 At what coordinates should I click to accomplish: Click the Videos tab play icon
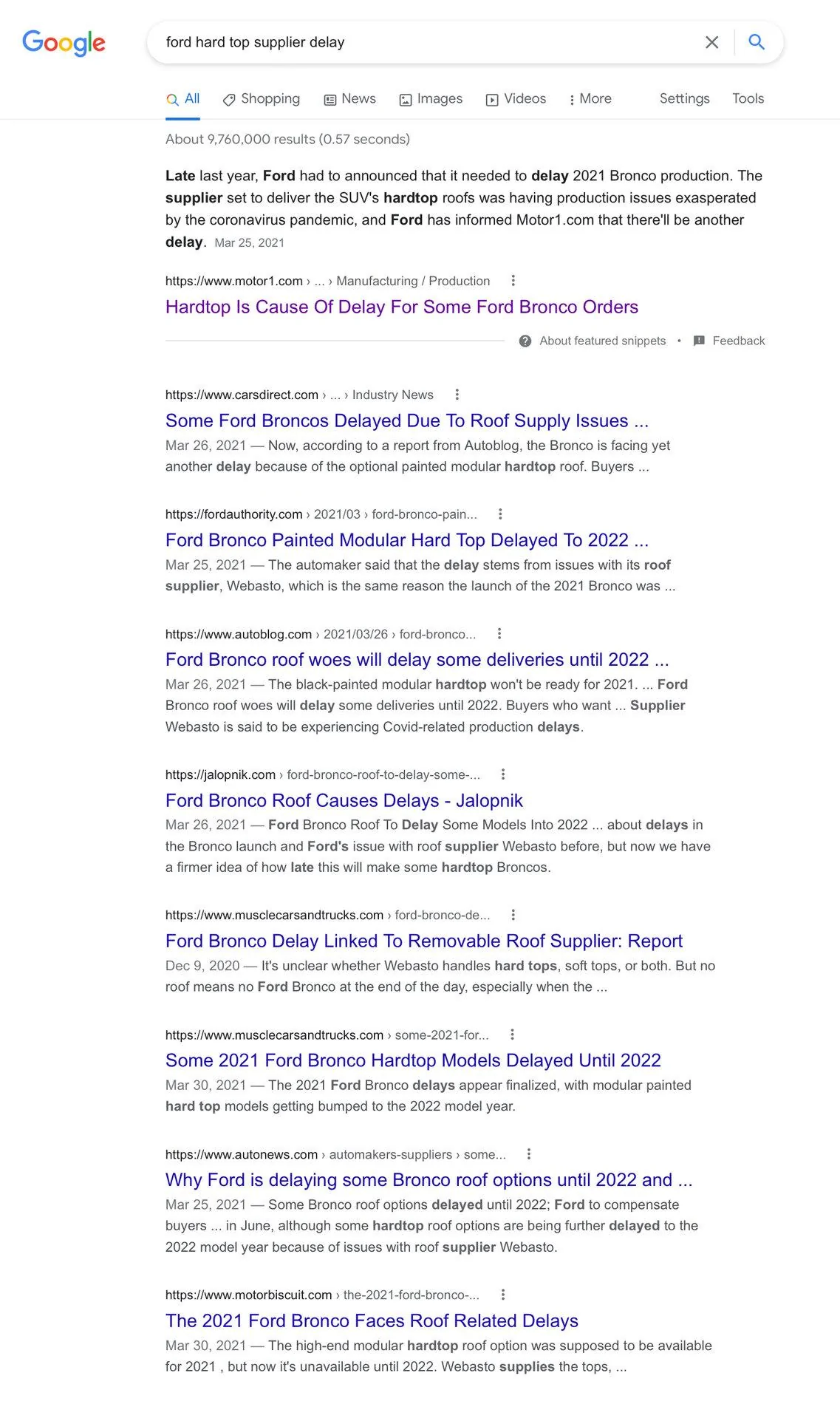492,100
